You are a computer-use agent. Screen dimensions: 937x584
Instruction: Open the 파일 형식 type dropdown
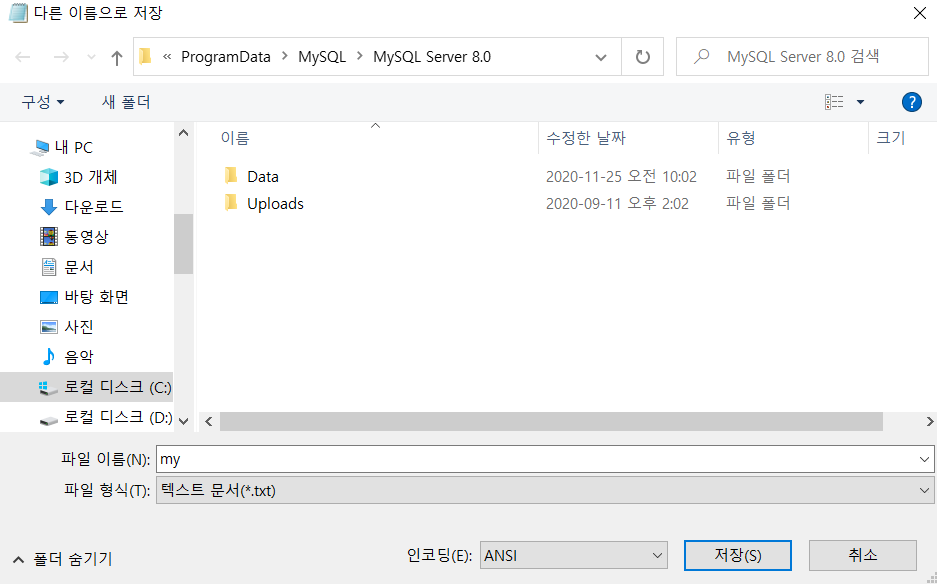[x=545, y=491]
